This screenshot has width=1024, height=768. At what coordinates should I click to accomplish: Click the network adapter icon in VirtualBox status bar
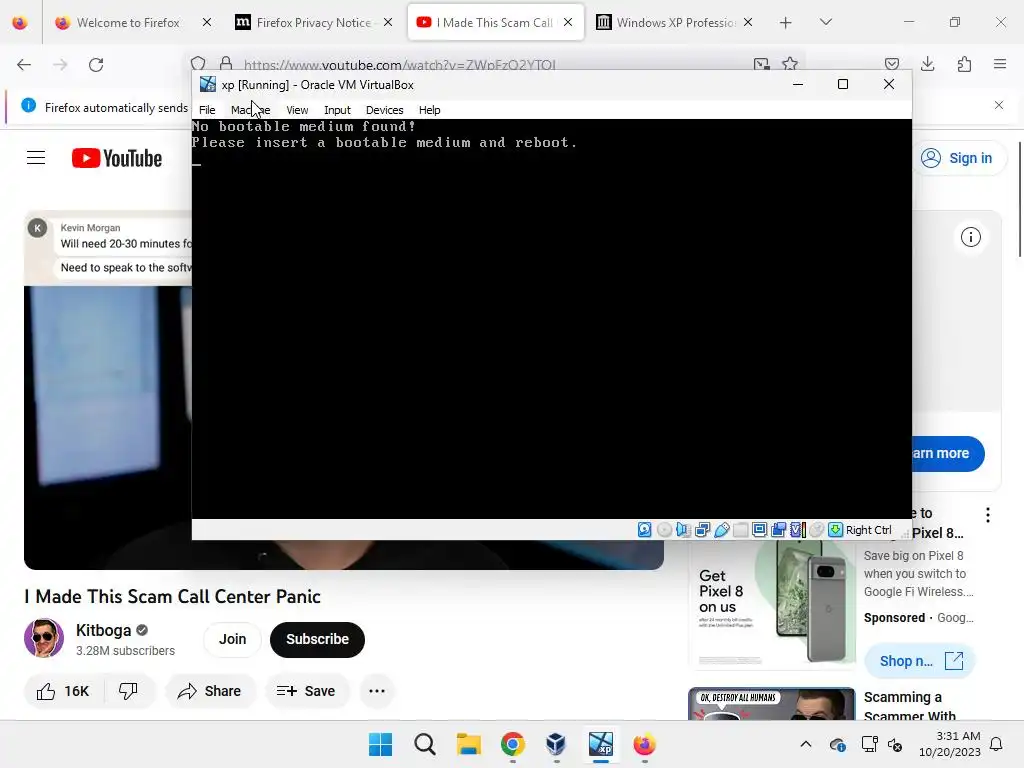[x=703, y=530]
